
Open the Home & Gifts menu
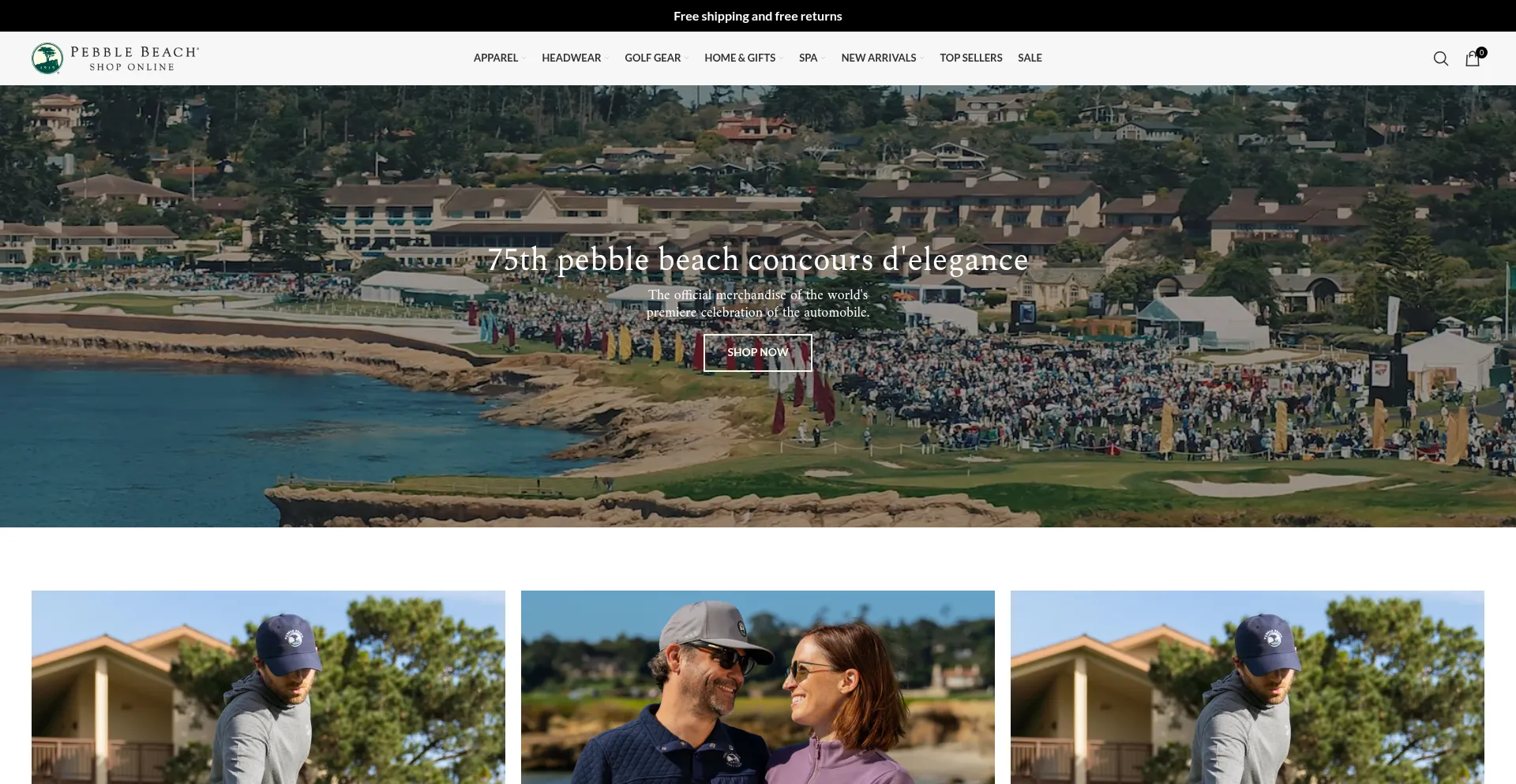tap(740, 58)
